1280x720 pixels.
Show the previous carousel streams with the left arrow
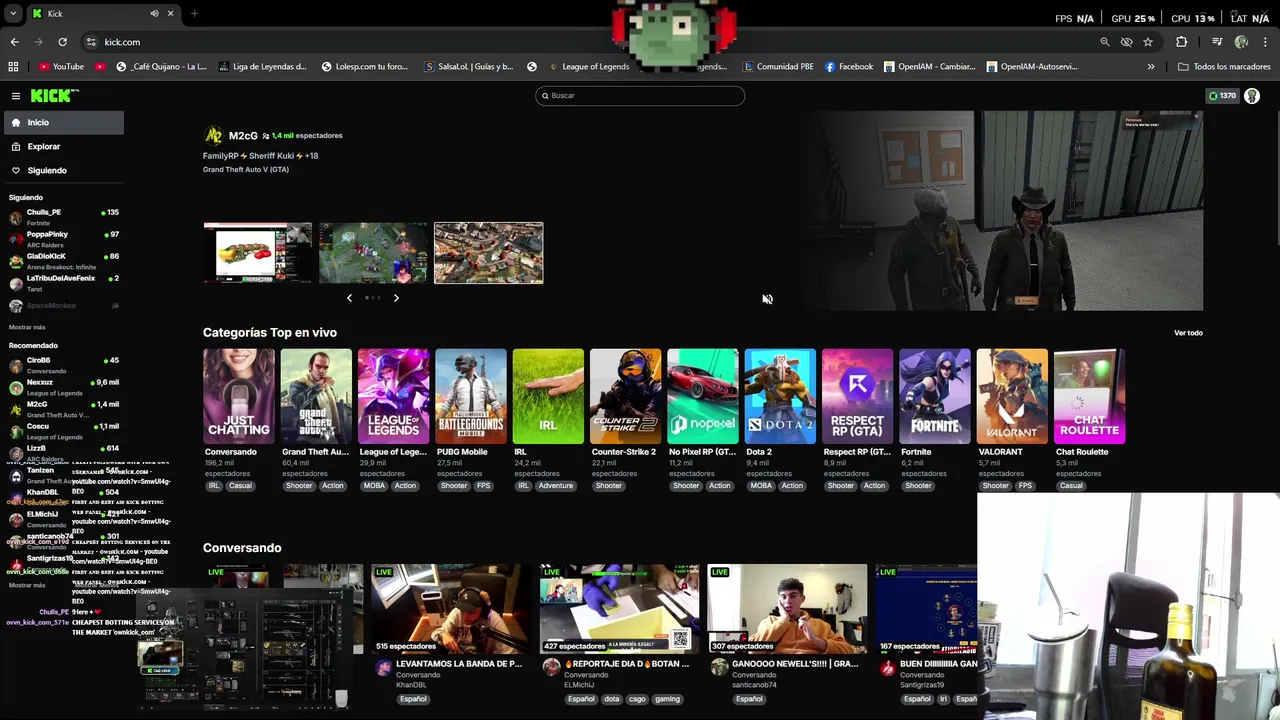[x=349, y=298]
